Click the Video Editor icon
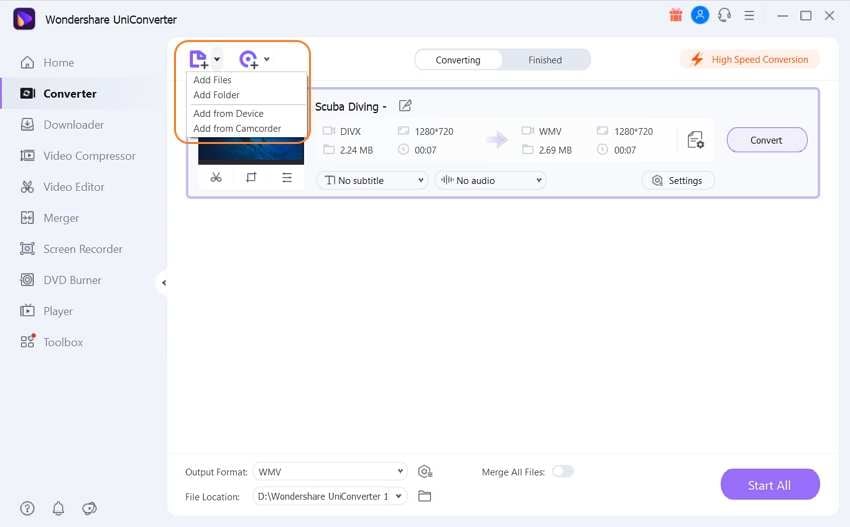Image resolution: width=850 pixels, height=527 pixels. click(27, 187)
